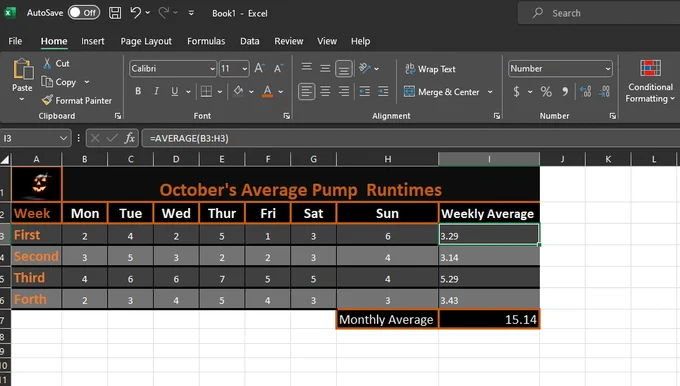Click the Cut scissors icon
Viewport: 680px width, 386px height.
47,63
